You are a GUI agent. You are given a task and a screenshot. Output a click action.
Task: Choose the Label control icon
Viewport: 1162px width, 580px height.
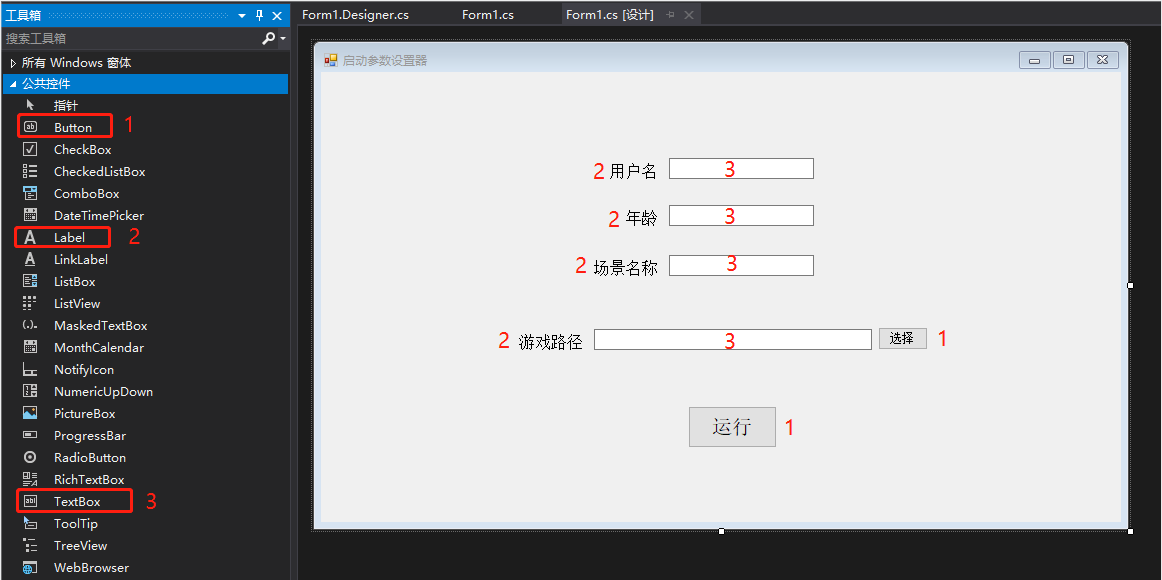(30, 238)
